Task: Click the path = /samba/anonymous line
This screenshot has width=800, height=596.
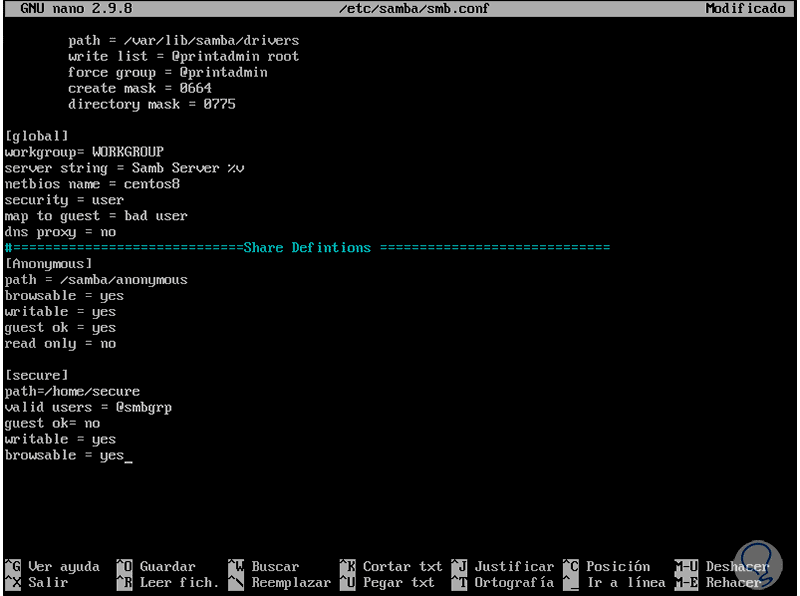Action: [x=96, y=280]
